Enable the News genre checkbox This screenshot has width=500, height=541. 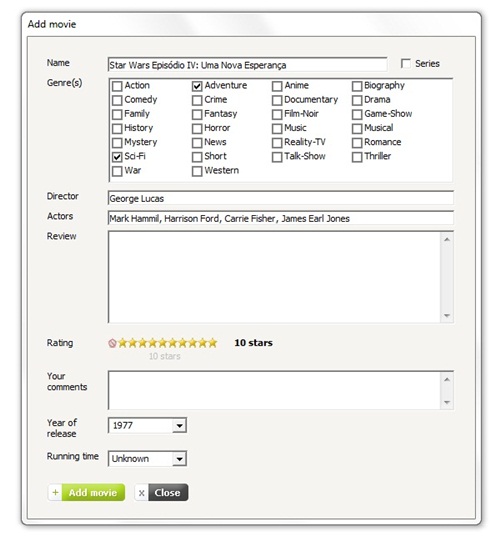click(x=197, y=142)
